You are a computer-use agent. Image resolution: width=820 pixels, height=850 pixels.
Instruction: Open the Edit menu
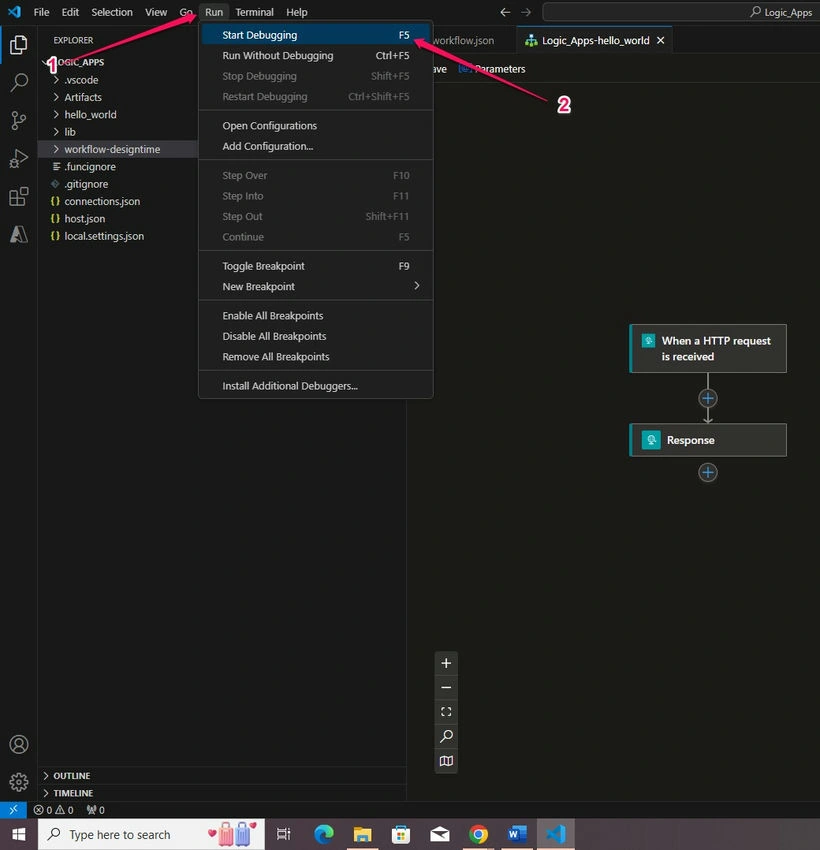70,12
